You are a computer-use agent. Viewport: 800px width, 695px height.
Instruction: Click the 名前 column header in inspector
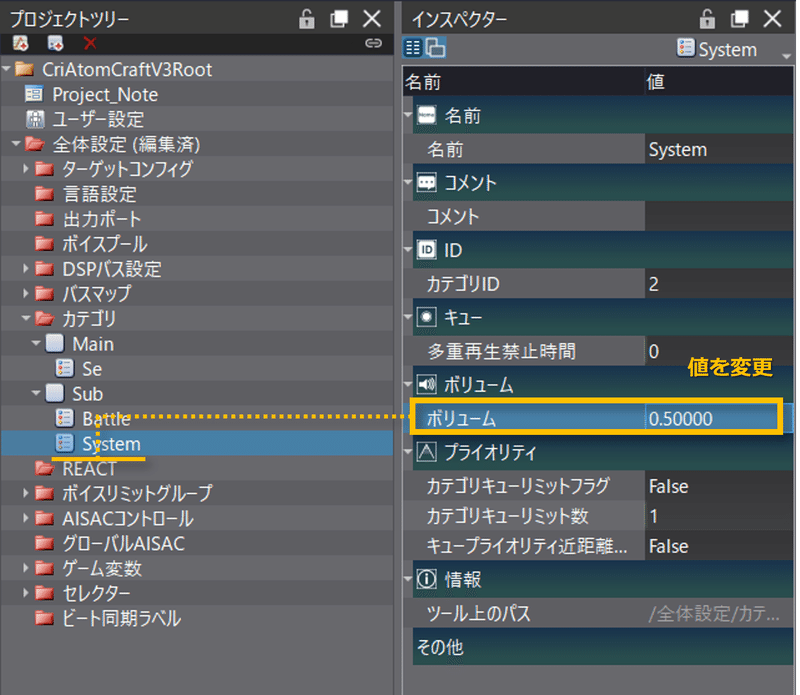click(x=524, y=82)
